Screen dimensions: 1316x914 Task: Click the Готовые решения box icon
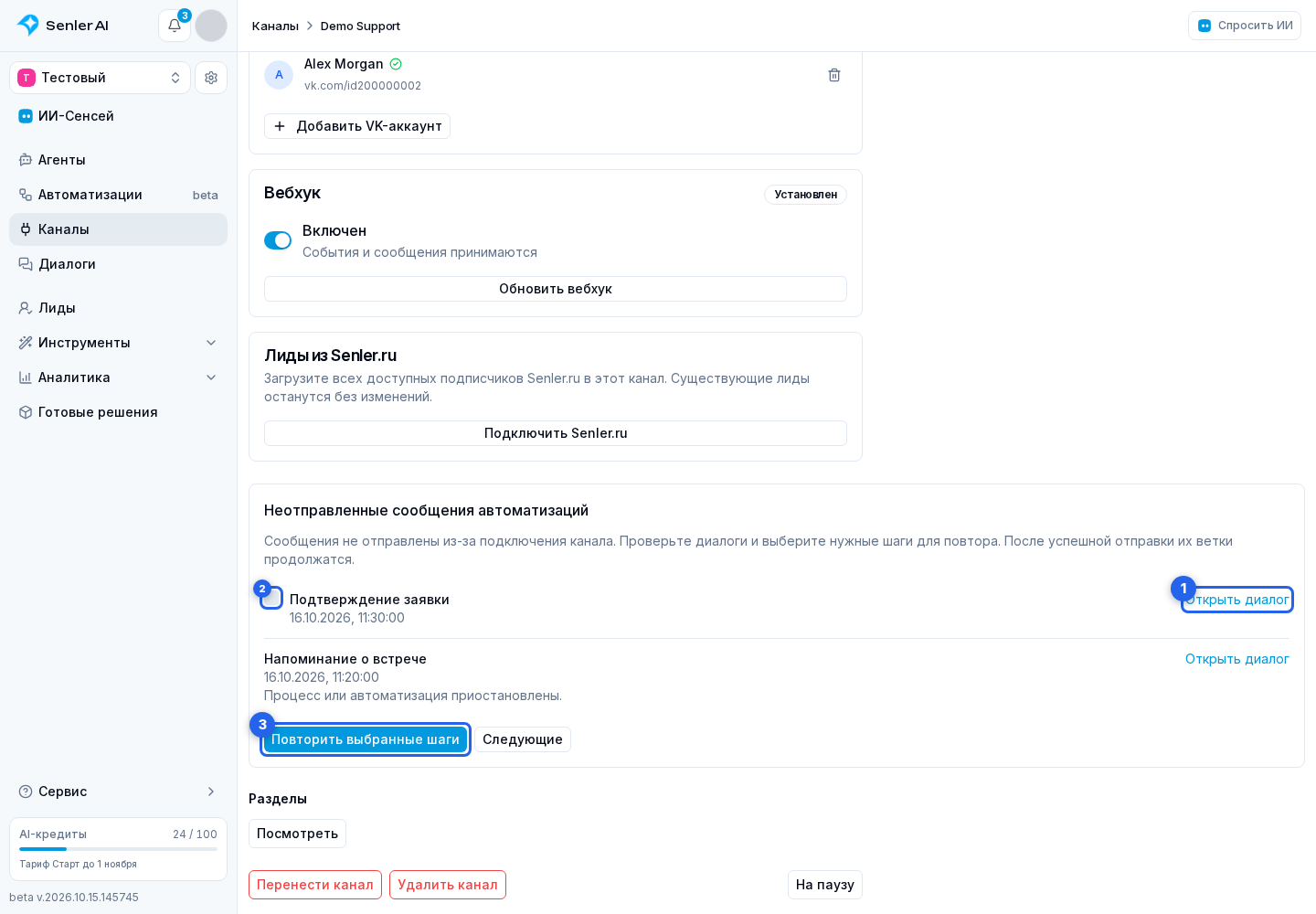pyautogui.click(x=26, y=412)
